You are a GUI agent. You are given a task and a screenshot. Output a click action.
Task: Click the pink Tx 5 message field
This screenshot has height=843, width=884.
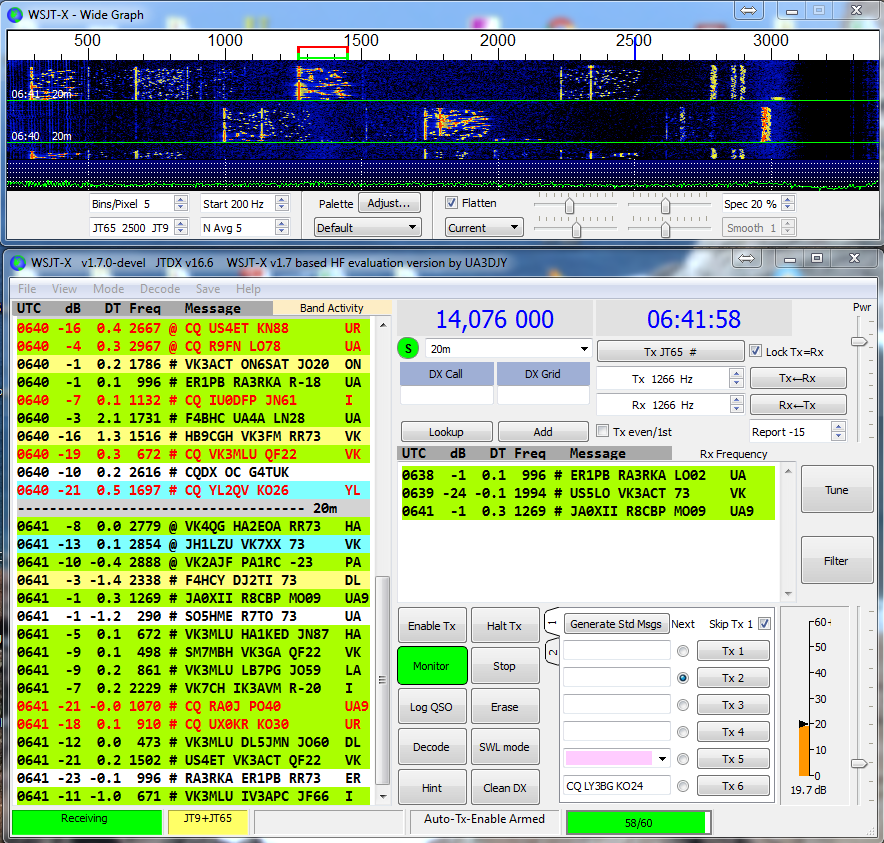pyautogui.click(x=608, y=758)
